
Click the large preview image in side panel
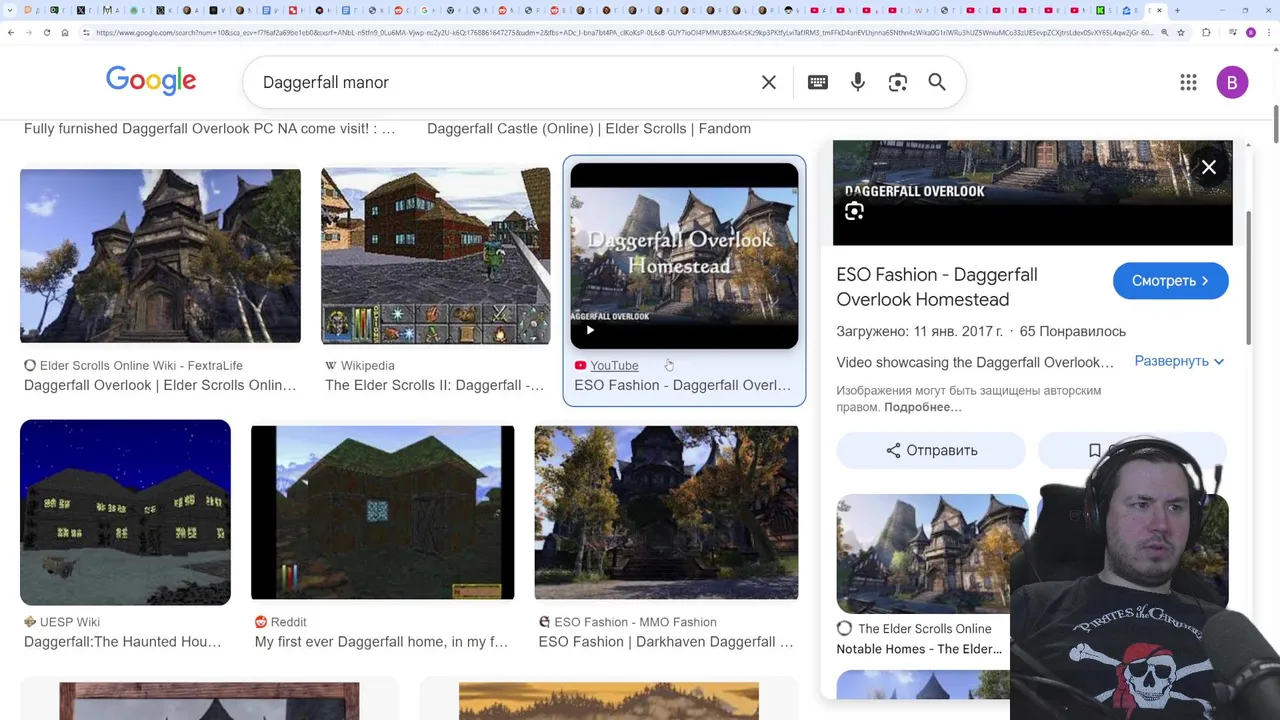1032,192
